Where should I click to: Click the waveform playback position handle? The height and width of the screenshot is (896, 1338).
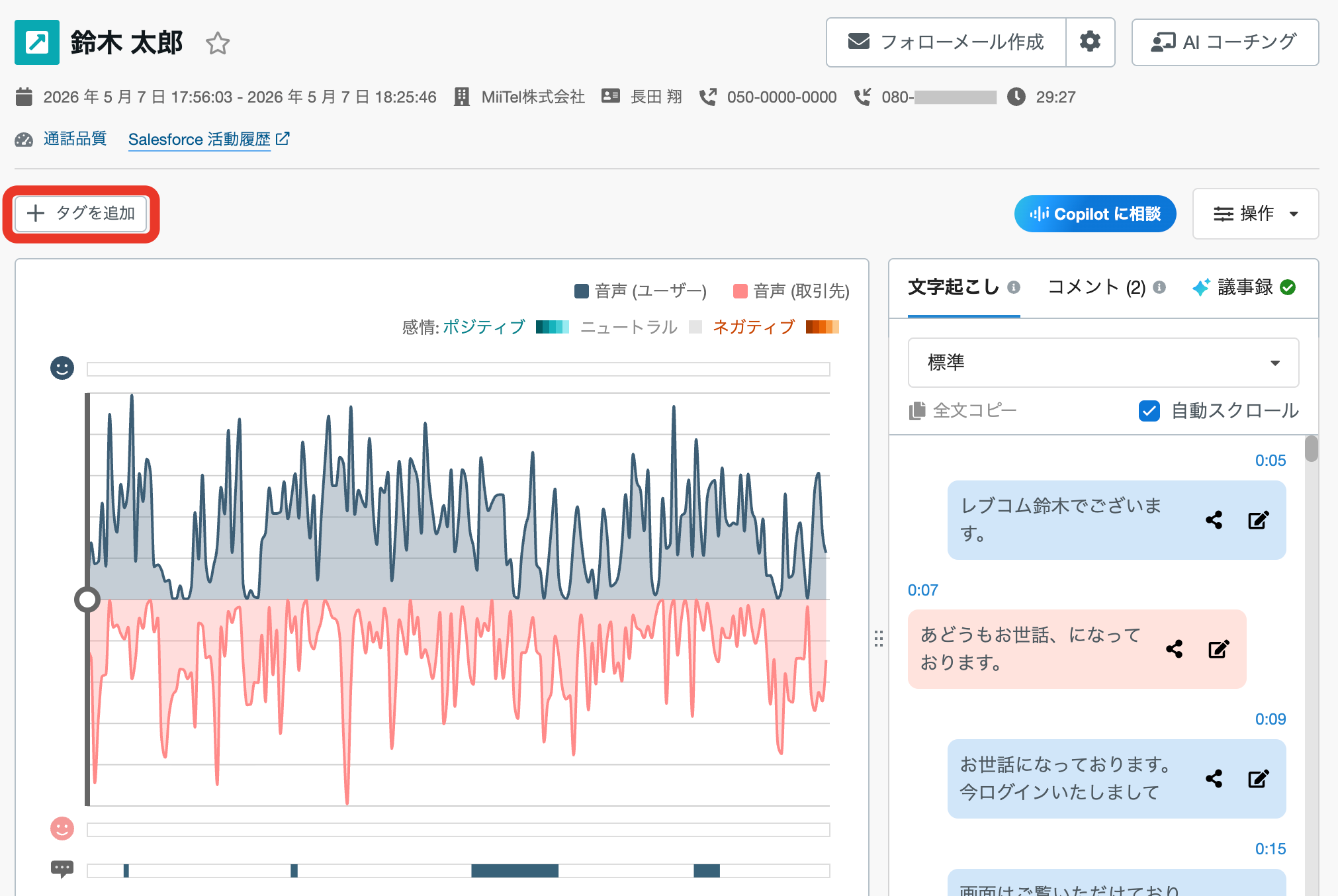coord(87,600)
